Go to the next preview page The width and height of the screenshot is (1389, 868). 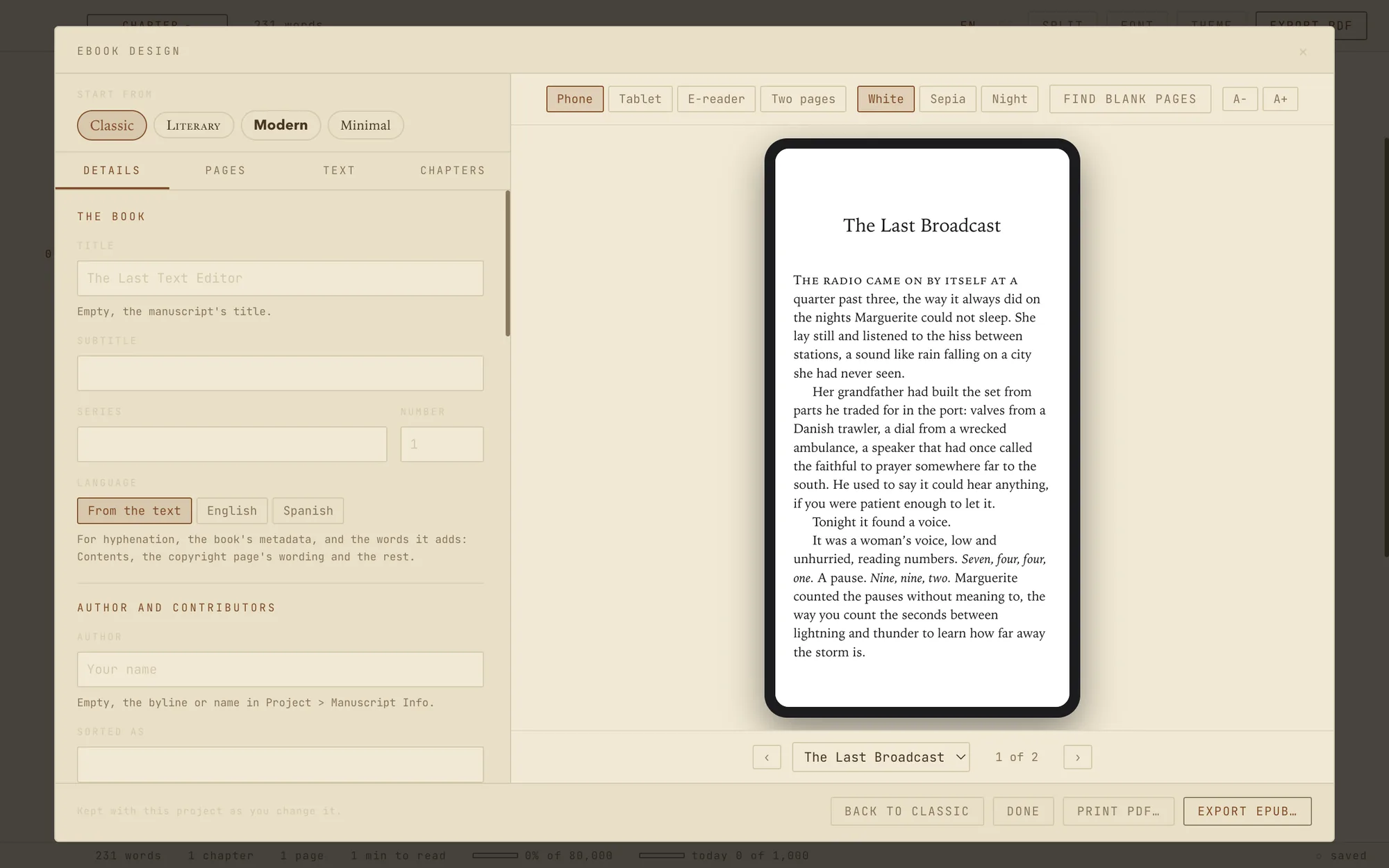coord(1077,757)
